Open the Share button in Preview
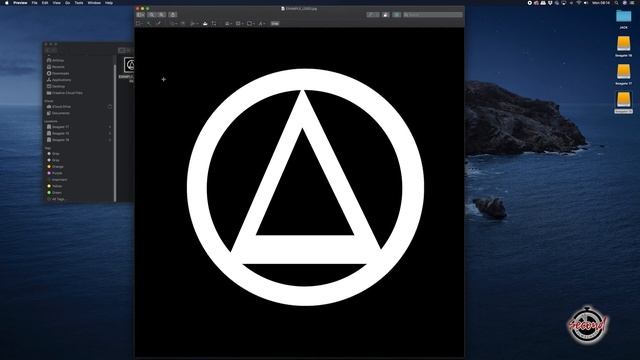 tap(173, 15)
